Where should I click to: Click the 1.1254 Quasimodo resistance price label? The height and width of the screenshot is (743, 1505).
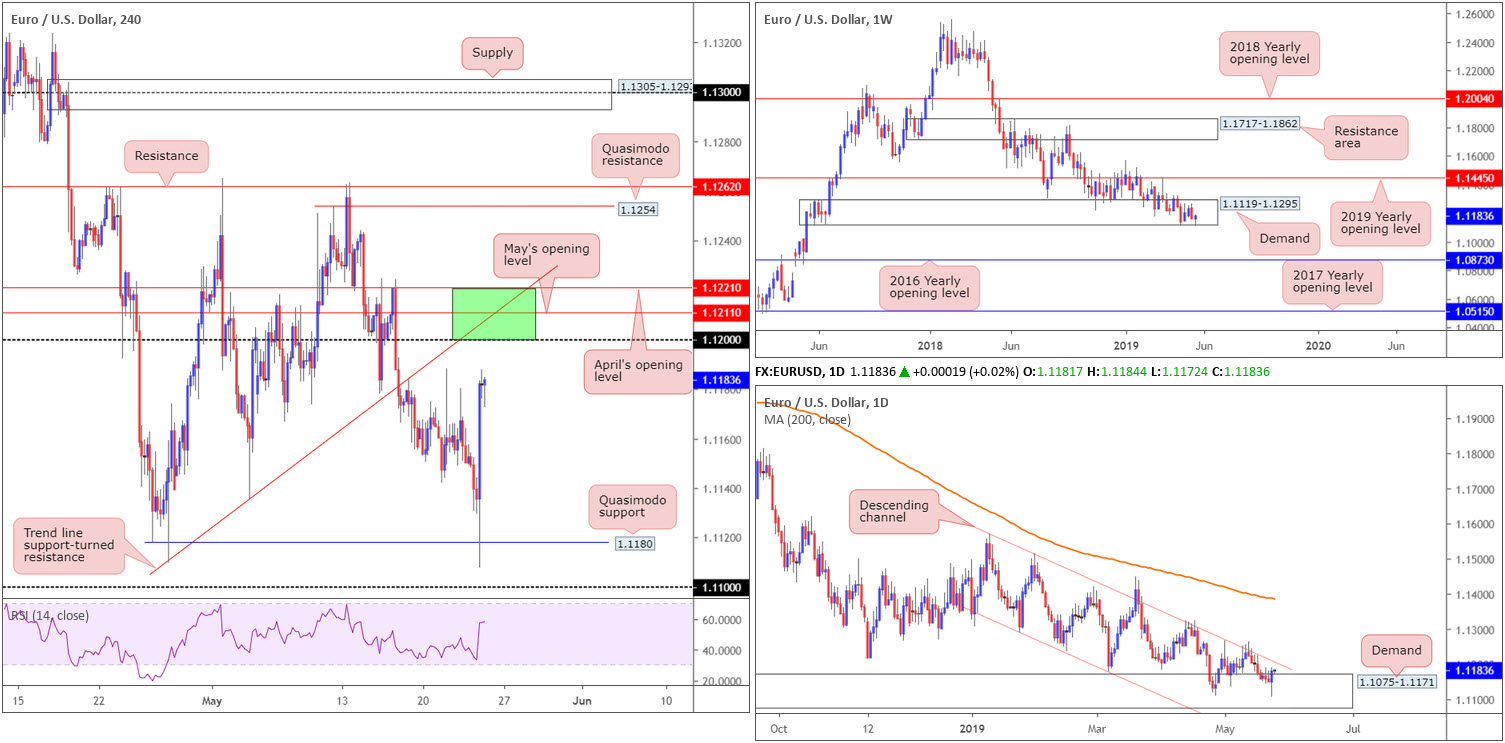[637, 210]
